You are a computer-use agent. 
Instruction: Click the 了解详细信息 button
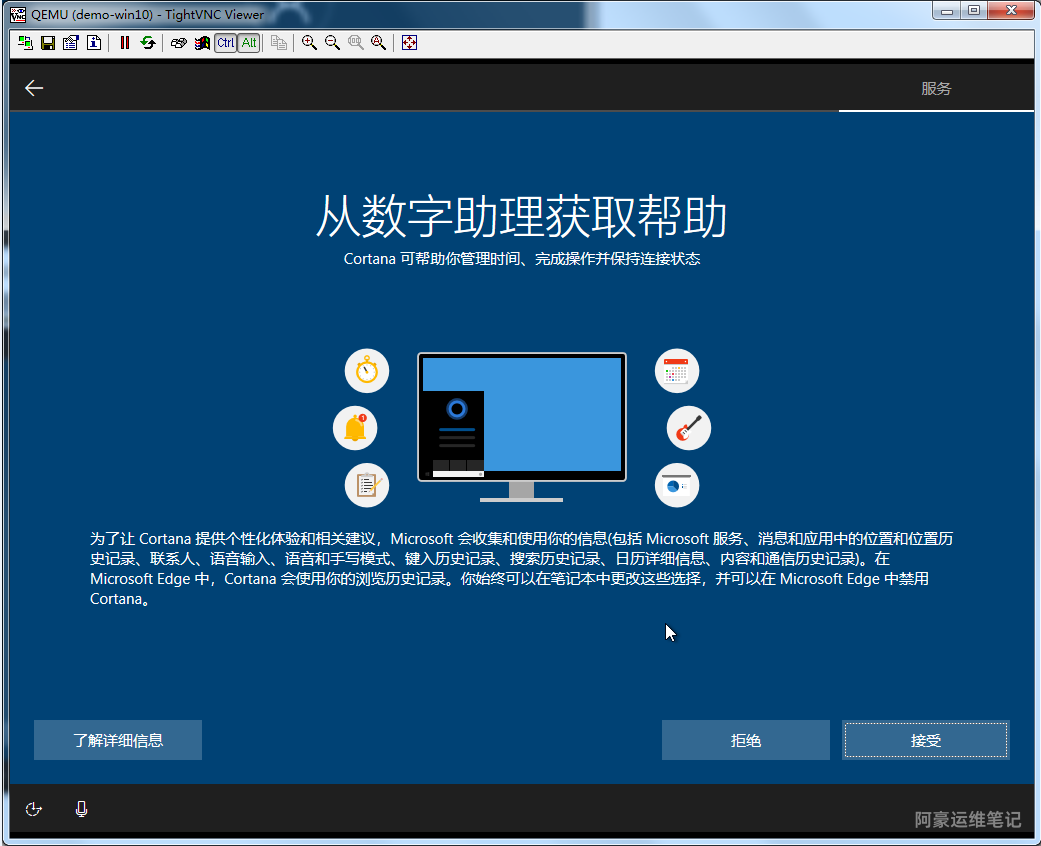[118, 740]
